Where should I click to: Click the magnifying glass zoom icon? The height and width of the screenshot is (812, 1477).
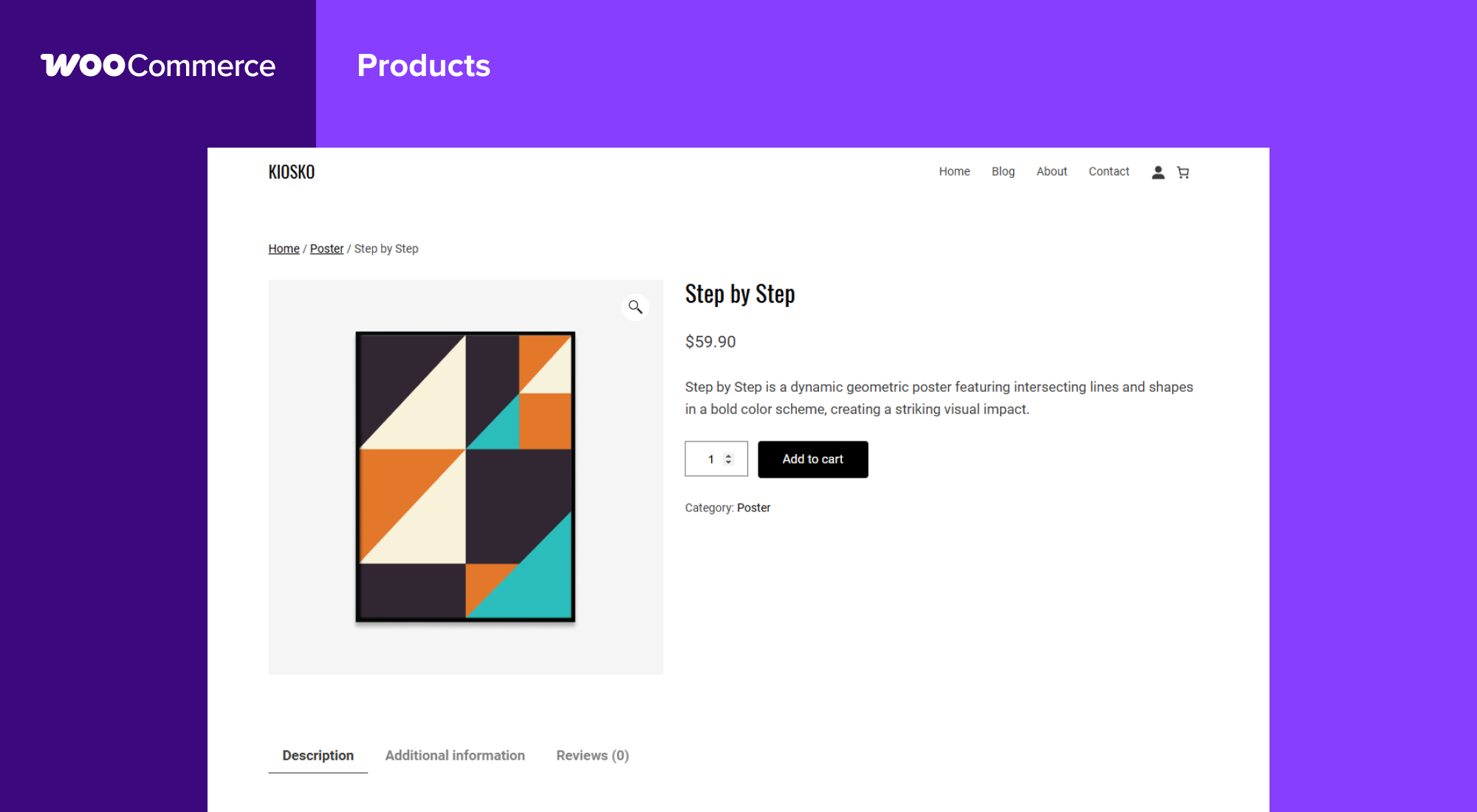tap(635, 306)
